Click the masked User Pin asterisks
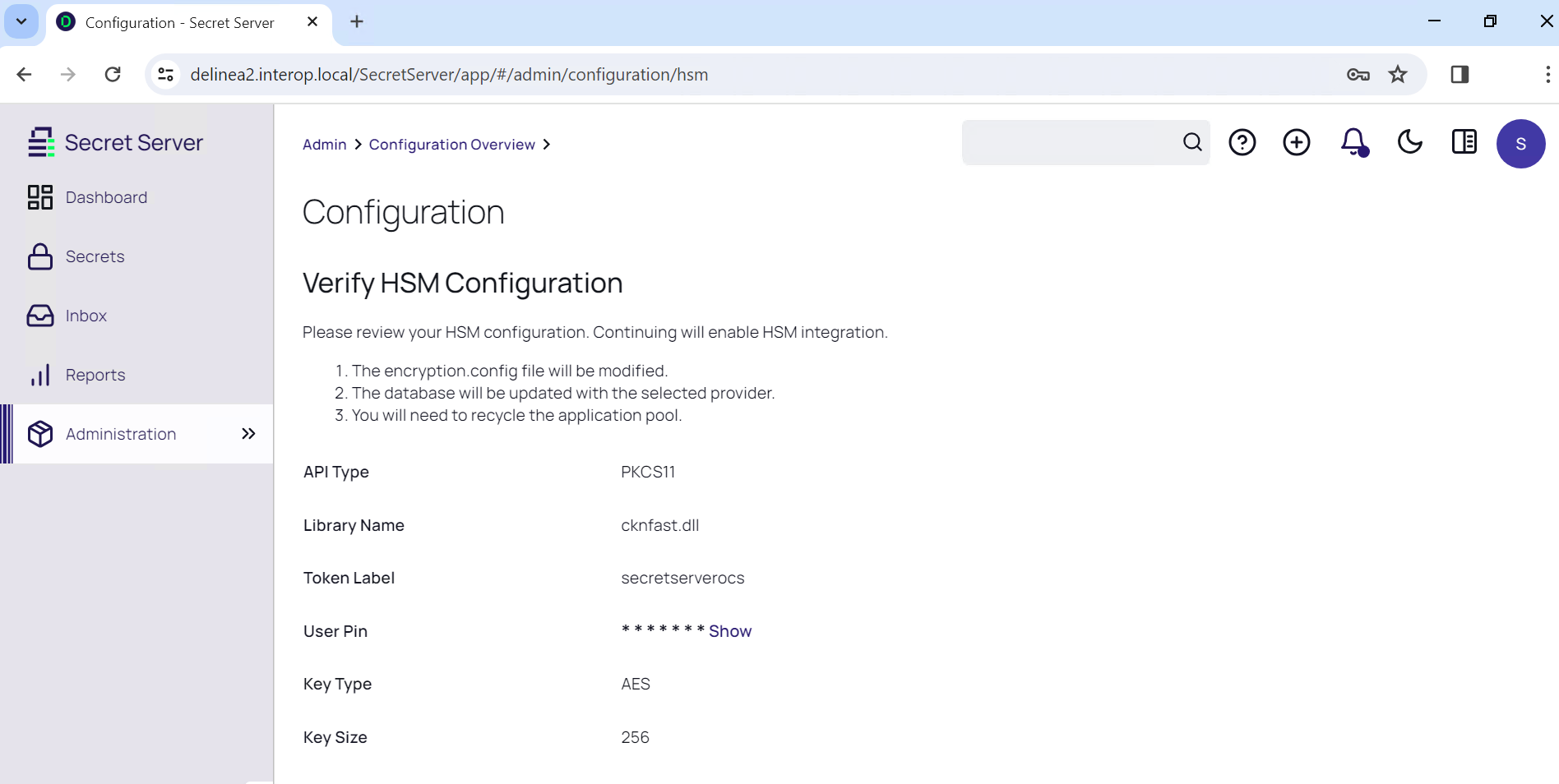Viewport: 1559px width, 784px height. pyautogui.click(x=663, y=630)
